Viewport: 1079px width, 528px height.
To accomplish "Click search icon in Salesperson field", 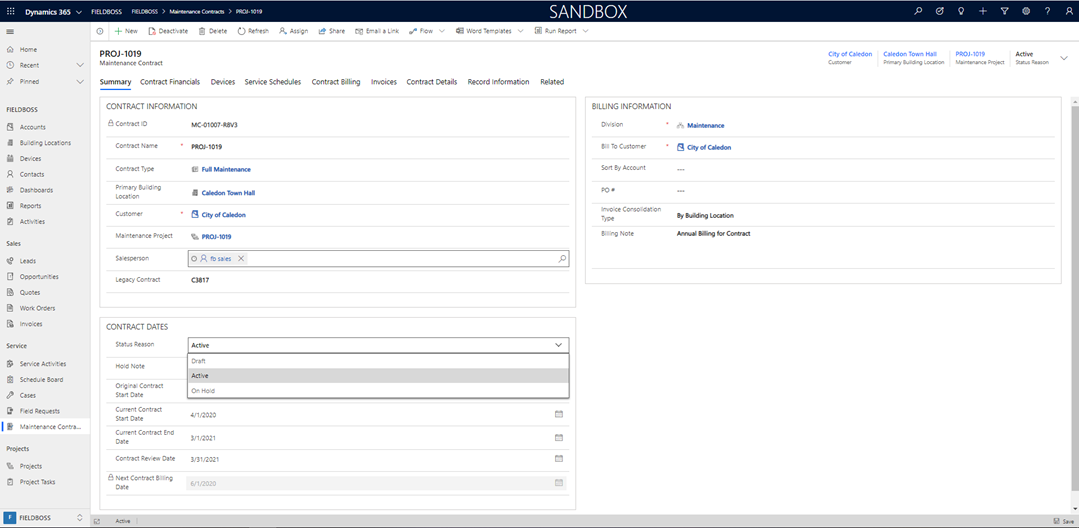I will tap(562, 259).
